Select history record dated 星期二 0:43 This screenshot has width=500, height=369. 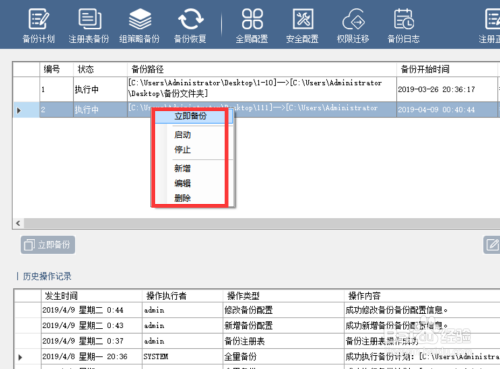pyautogui.click(x=257, y=325)
